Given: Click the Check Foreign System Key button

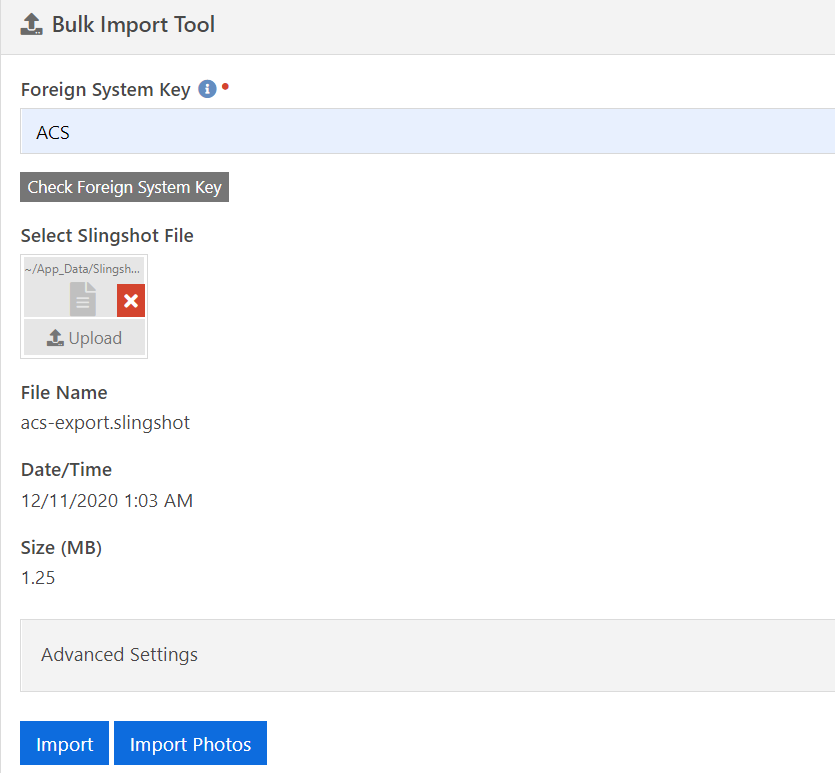Looking at the screenshot, I should (x=125, y=187).
